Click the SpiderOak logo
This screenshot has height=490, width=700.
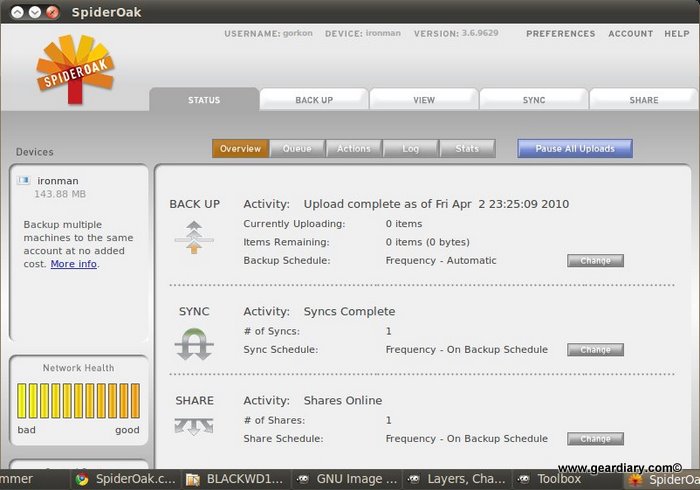click(x=75, y=69)
